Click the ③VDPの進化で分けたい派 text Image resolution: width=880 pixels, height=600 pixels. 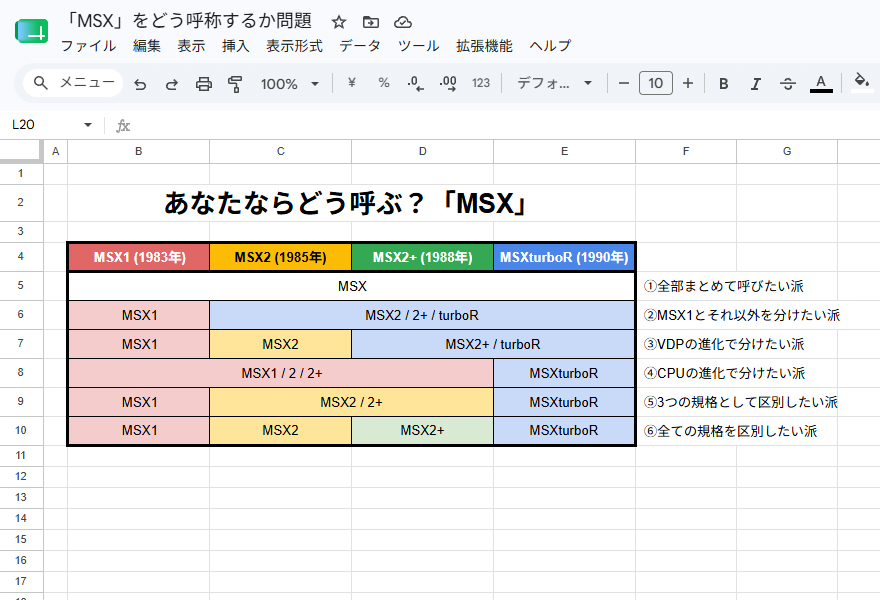pyautogui.click(x=724, y=344)
